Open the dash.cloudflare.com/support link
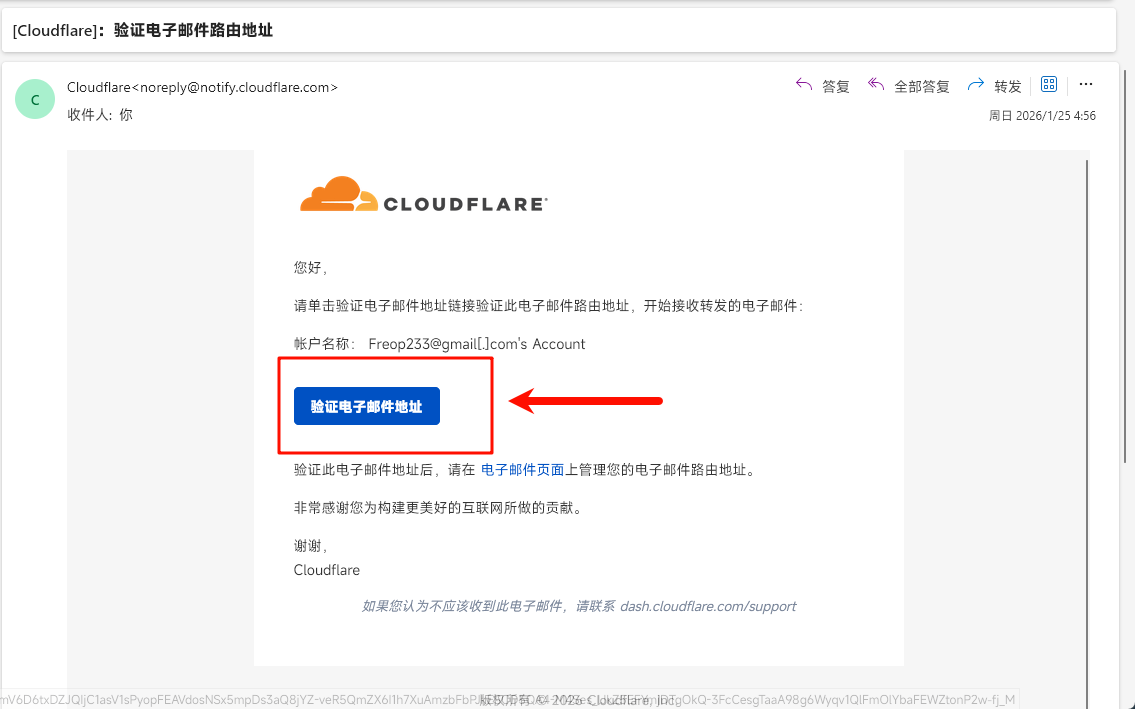This screenshot has height=709, width=1135. (x=708, y=606)
